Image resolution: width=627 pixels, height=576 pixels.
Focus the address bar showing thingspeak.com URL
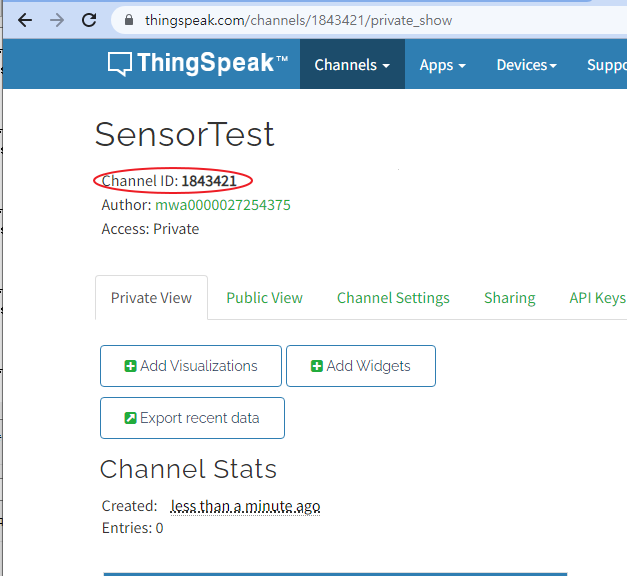[x=368, y=20]
